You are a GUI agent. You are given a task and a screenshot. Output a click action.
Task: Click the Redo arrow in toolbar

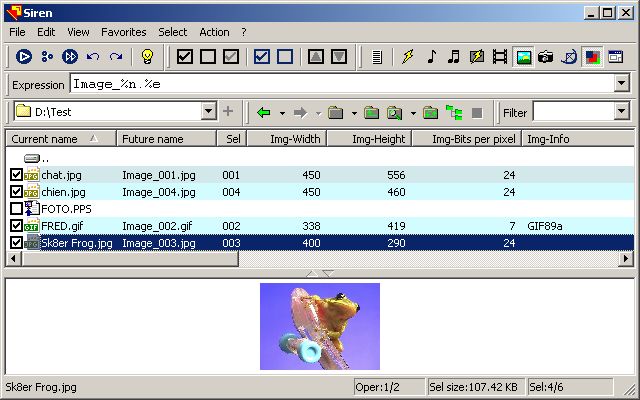click(x=116, y=57)
